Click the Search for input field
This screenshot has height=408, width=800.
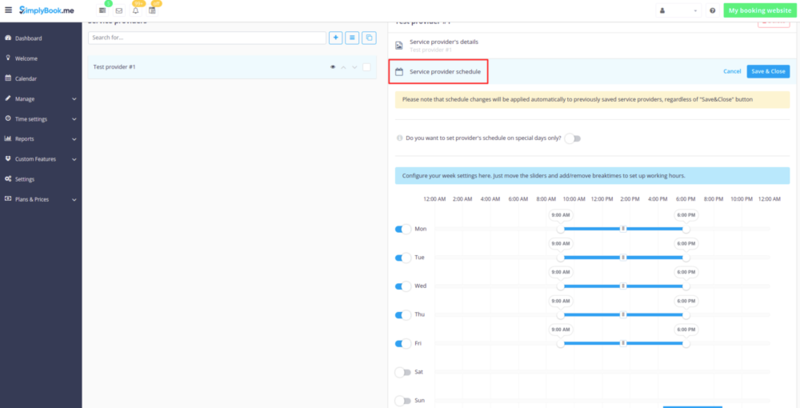pos(207,37)
